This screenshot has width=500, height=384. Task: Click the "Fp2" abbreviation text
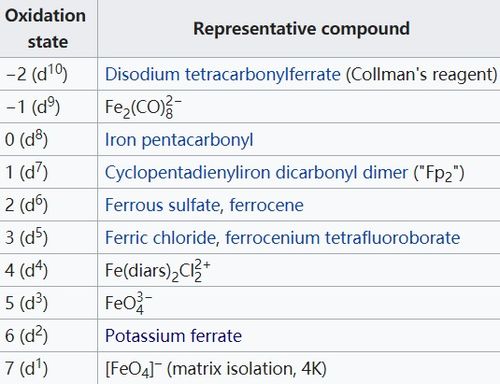[x=439, y=173]
